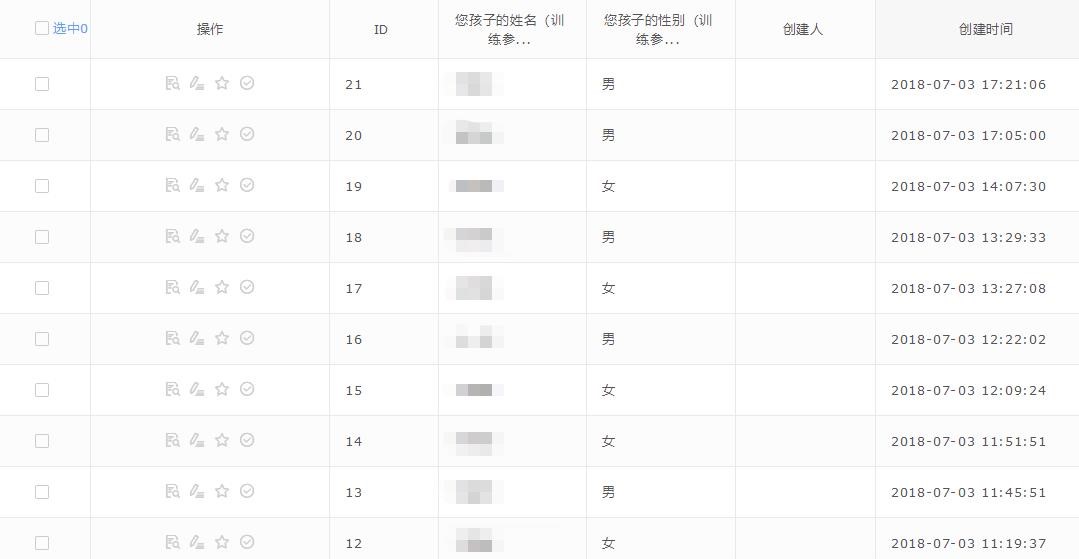Open the detail view for ID 17
The height and width of the screenshot is (559, 1079).
point(172,288)
